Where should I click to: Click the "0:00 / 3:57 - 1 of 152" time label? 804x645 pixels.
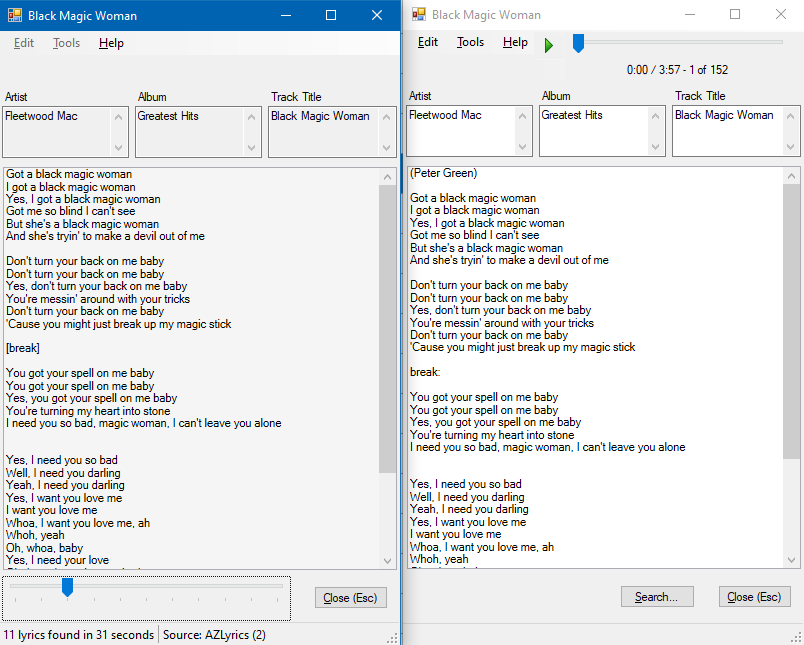pos(677,70)
